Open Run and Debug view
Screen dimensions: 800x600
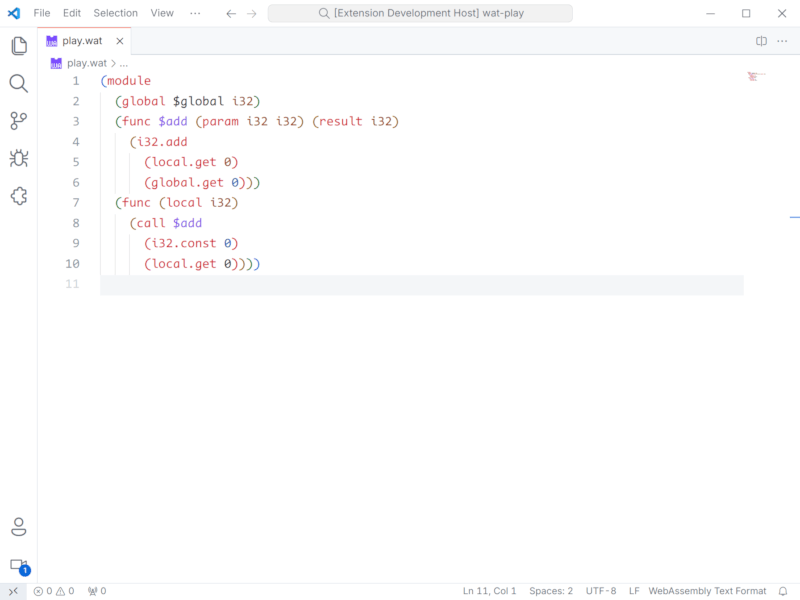click(18, 158)
